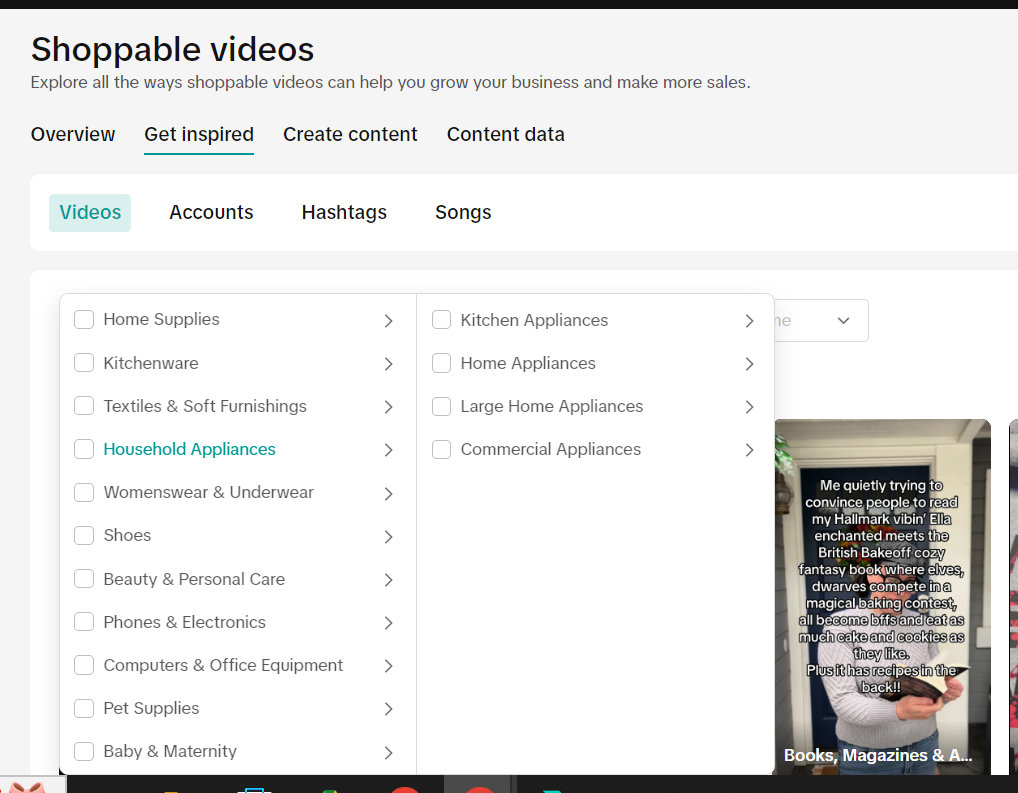Screen dimensions: 1018x793
Task: Tick the Shoes category checkbox
Action: [x=84, y=536]
